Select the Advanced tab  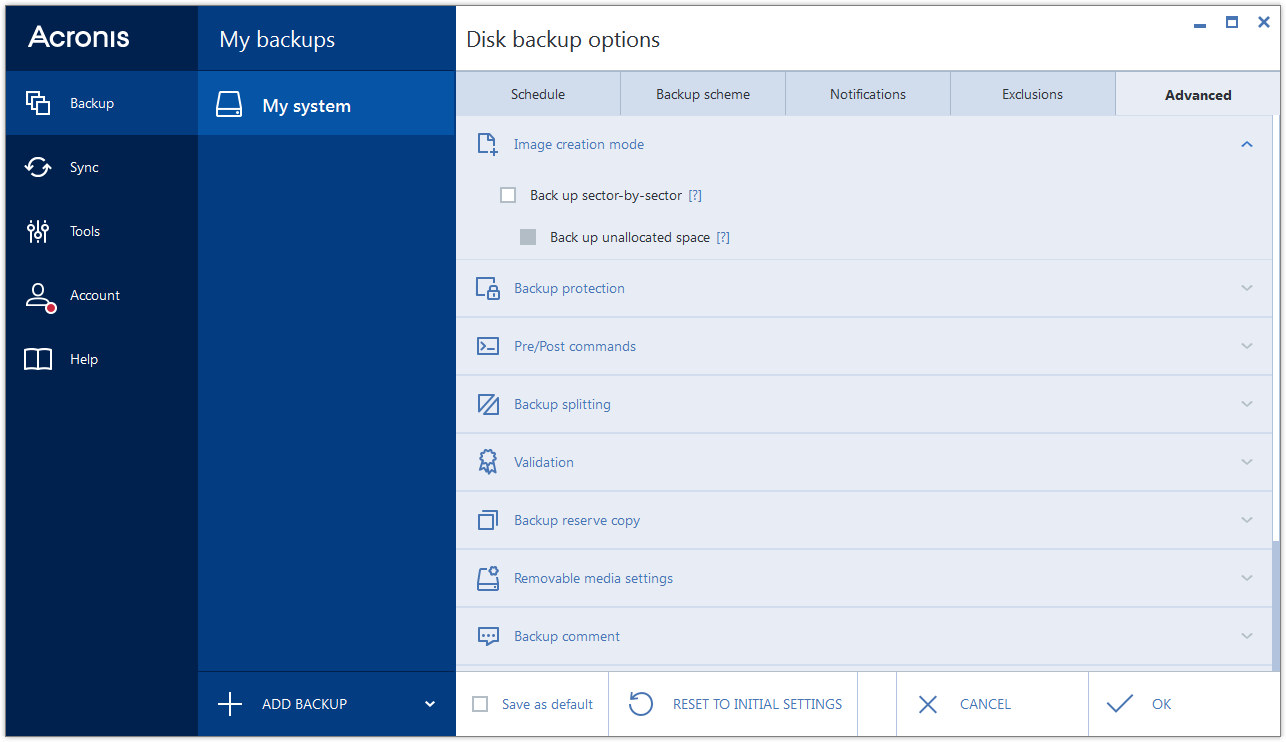[x=1198, y=94]
